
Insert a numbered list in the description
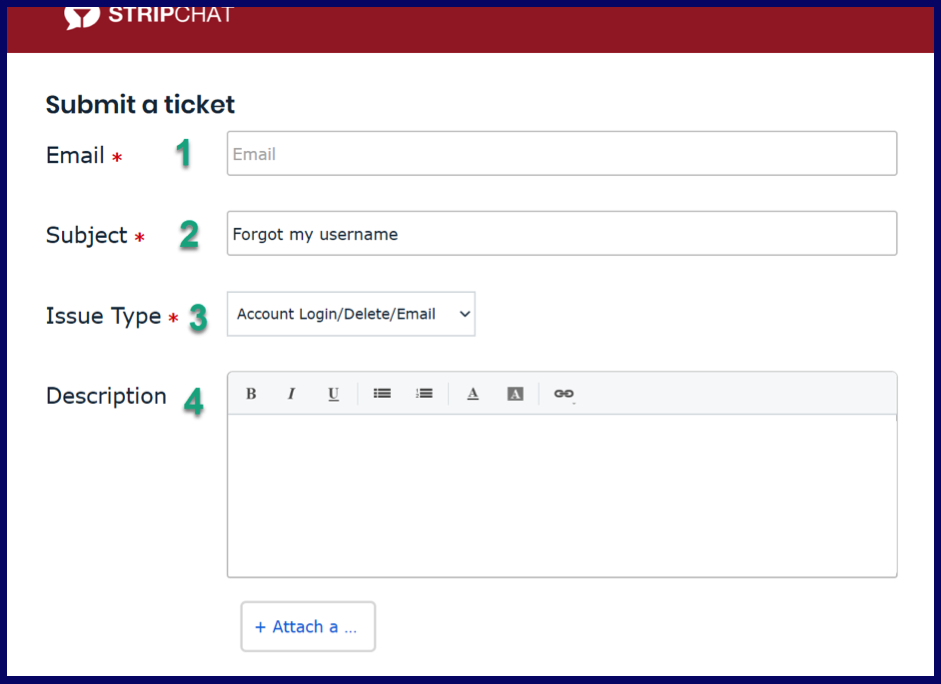[424, 393]
